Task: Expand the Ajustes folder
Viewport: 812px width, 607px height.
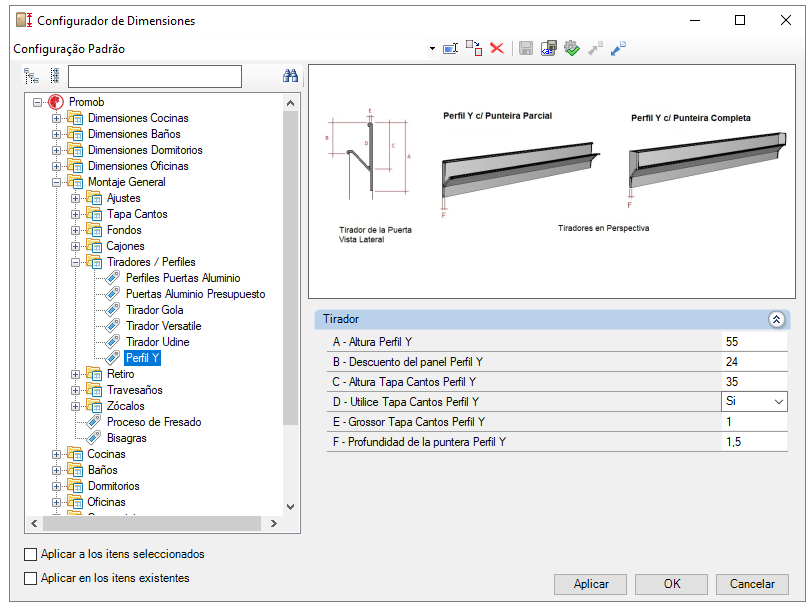Action: tap(76, 198)
